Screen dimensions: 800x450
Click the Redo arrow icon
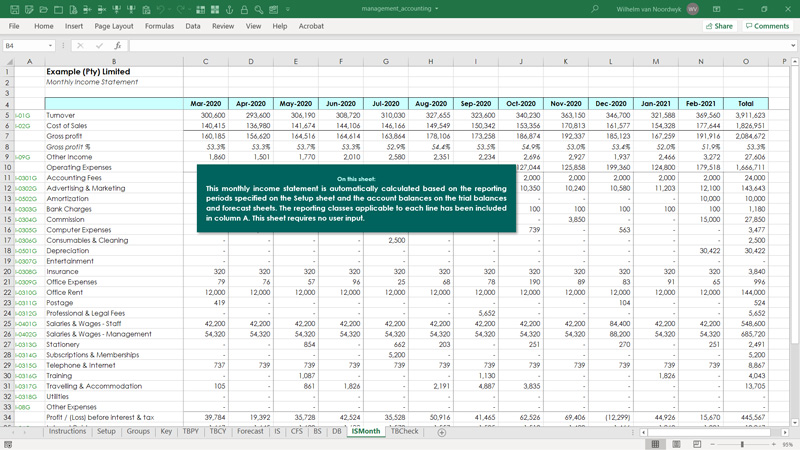(181, 9)
